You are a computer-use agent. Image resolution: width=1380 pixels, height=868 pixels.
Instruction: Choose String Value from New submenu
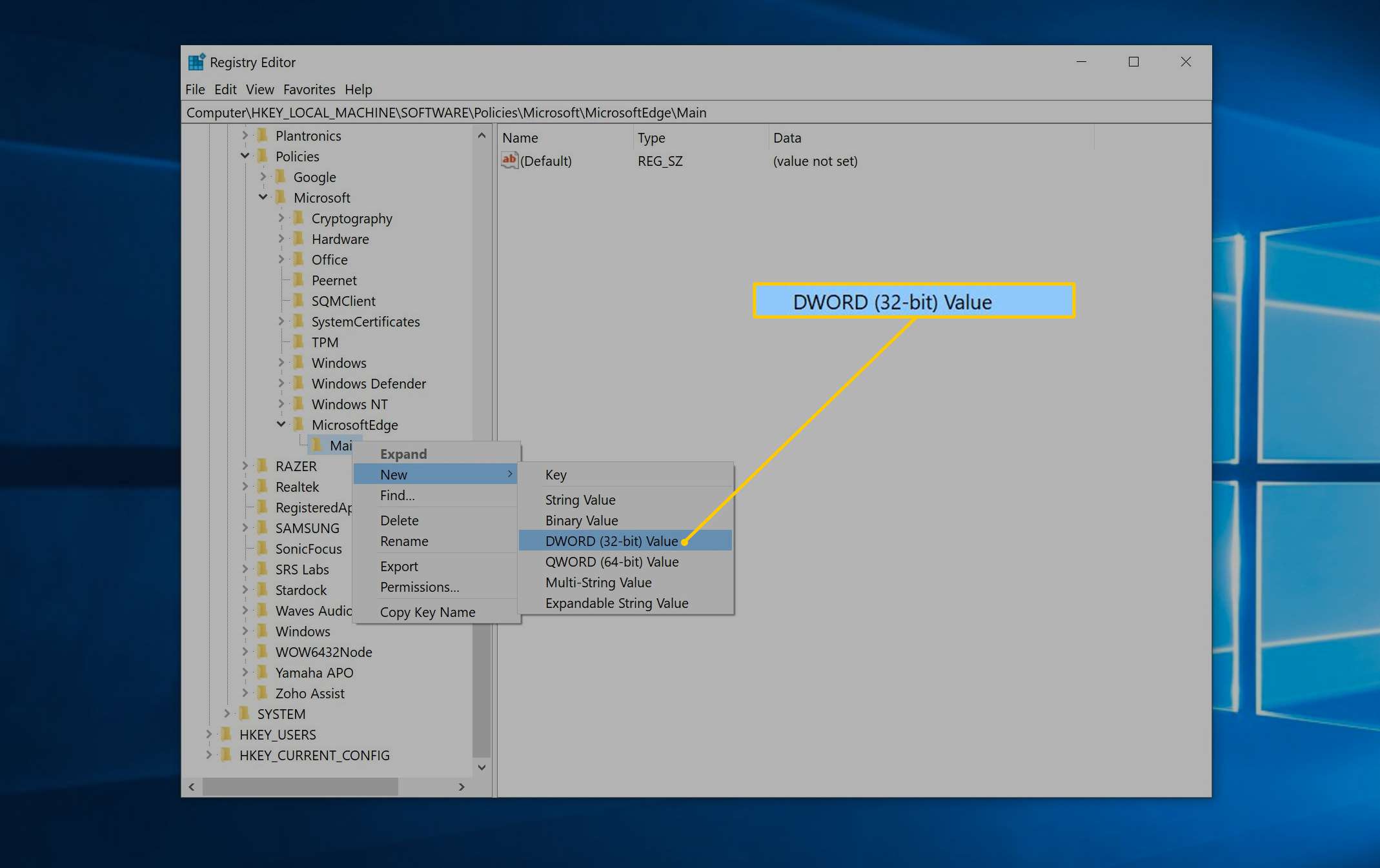(x=625, y=500)
